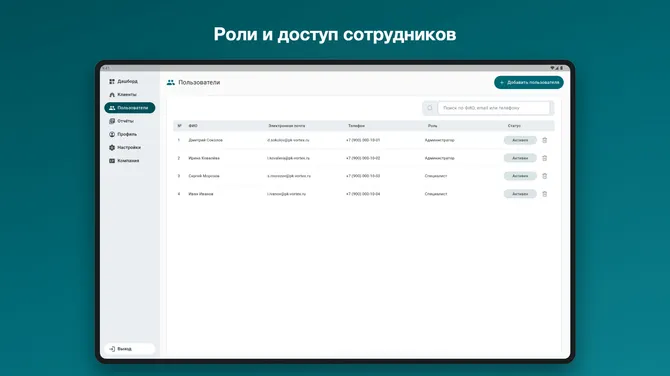Toggle Активен status for Дмитрий Соколов

[520, 140]
